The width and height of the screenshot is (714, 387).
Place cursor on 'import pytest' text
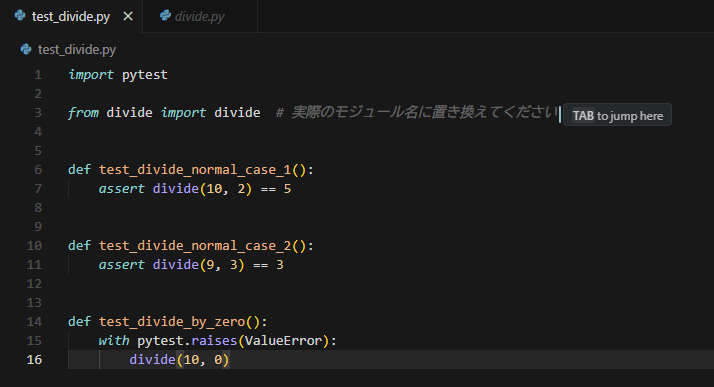coord(118,75)
